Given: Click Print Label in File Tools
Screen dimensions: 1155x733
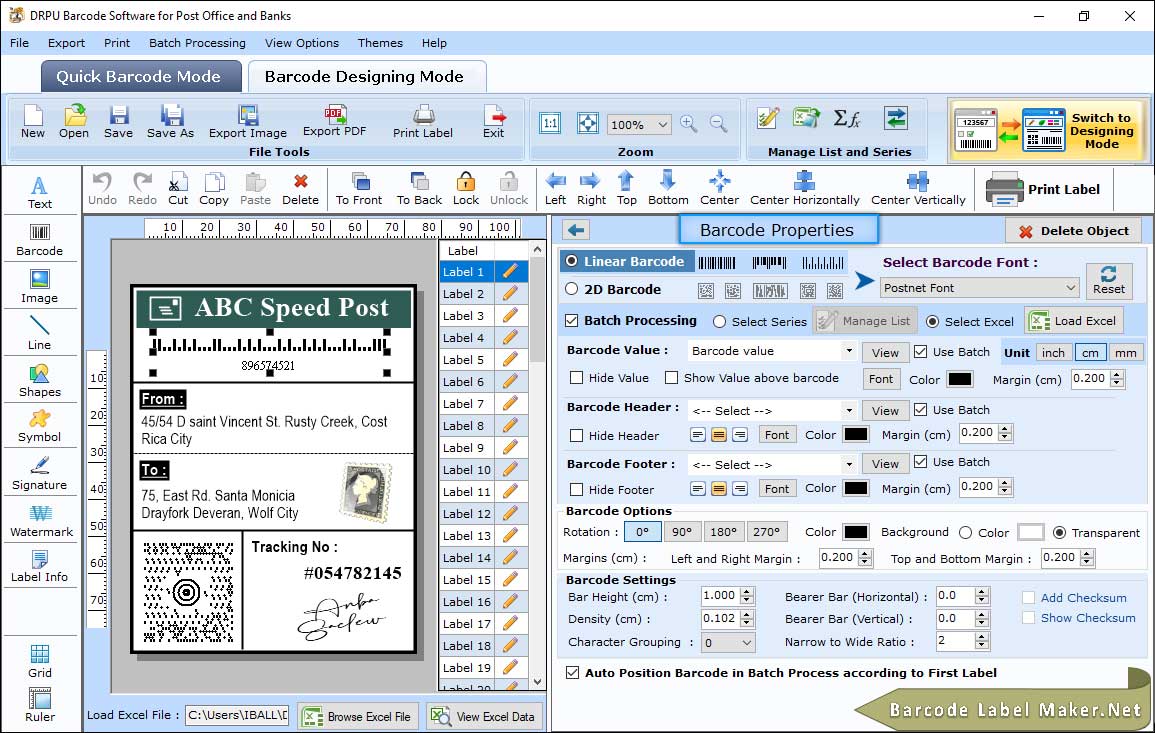Looking at the screenshot, I should 423,122.
